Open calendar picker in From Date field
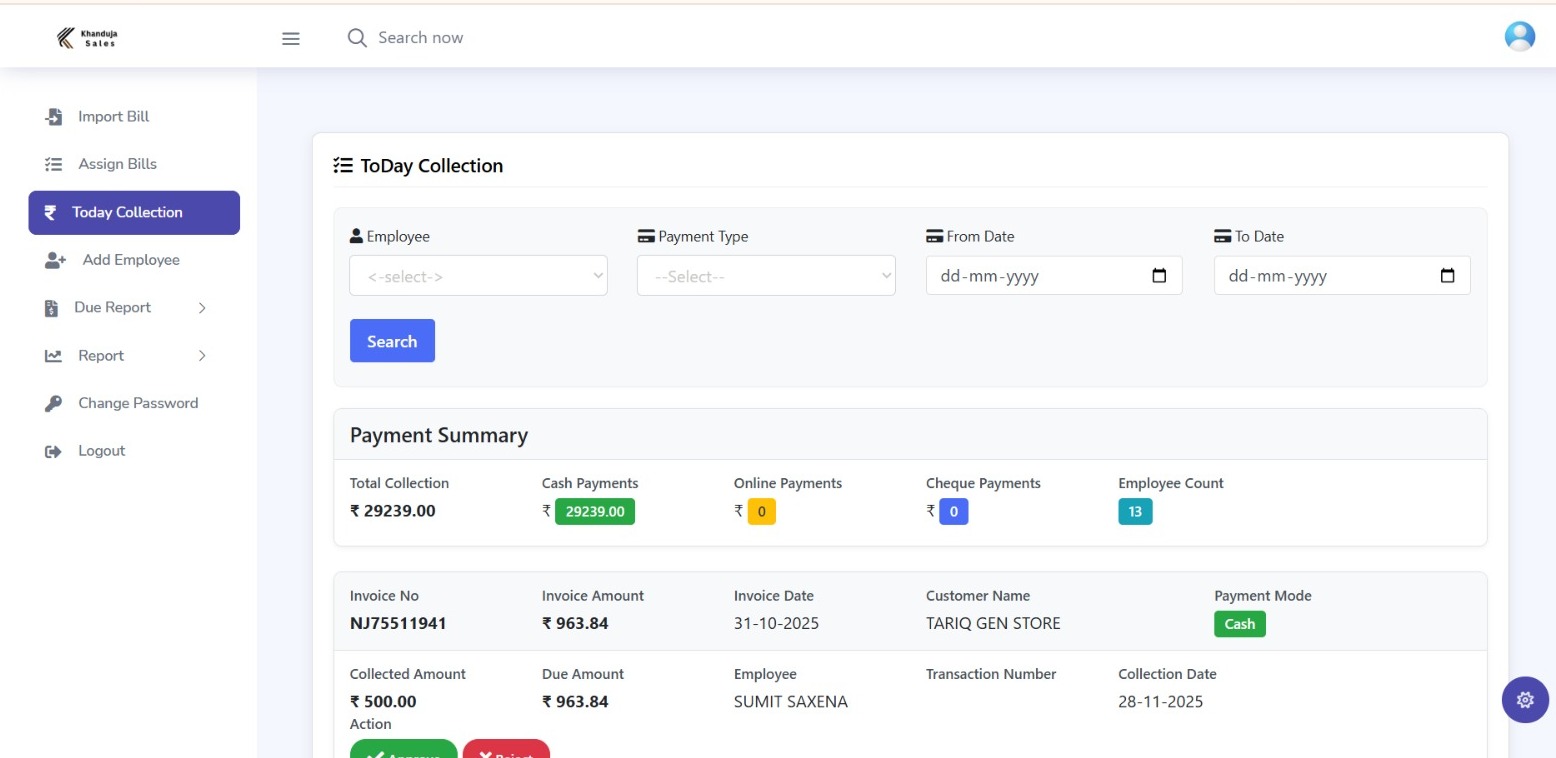Screen dimensions: 1556x758 click(x=1159, y=276)
